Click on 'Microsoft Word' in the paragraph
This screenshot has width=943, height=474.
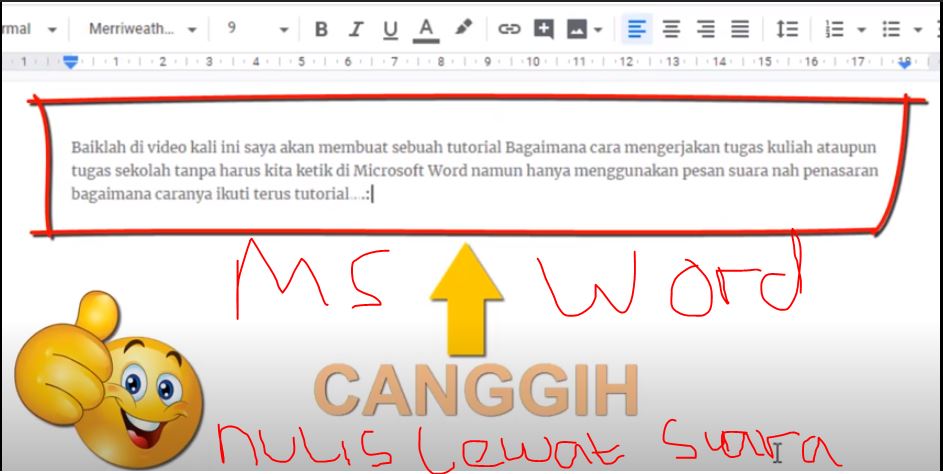[410, 171]
